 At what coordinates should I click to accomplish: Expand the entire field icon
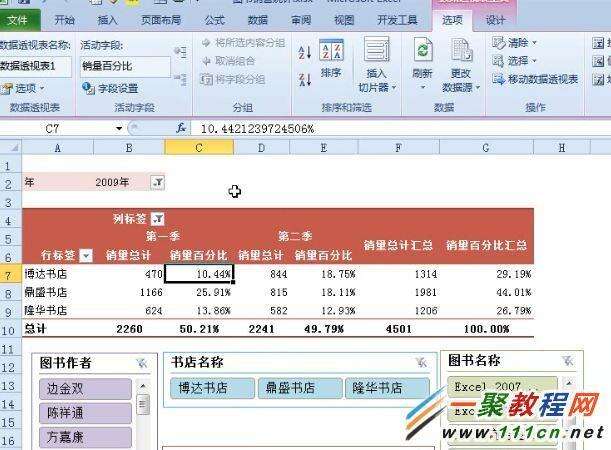(x=180, y=52)
